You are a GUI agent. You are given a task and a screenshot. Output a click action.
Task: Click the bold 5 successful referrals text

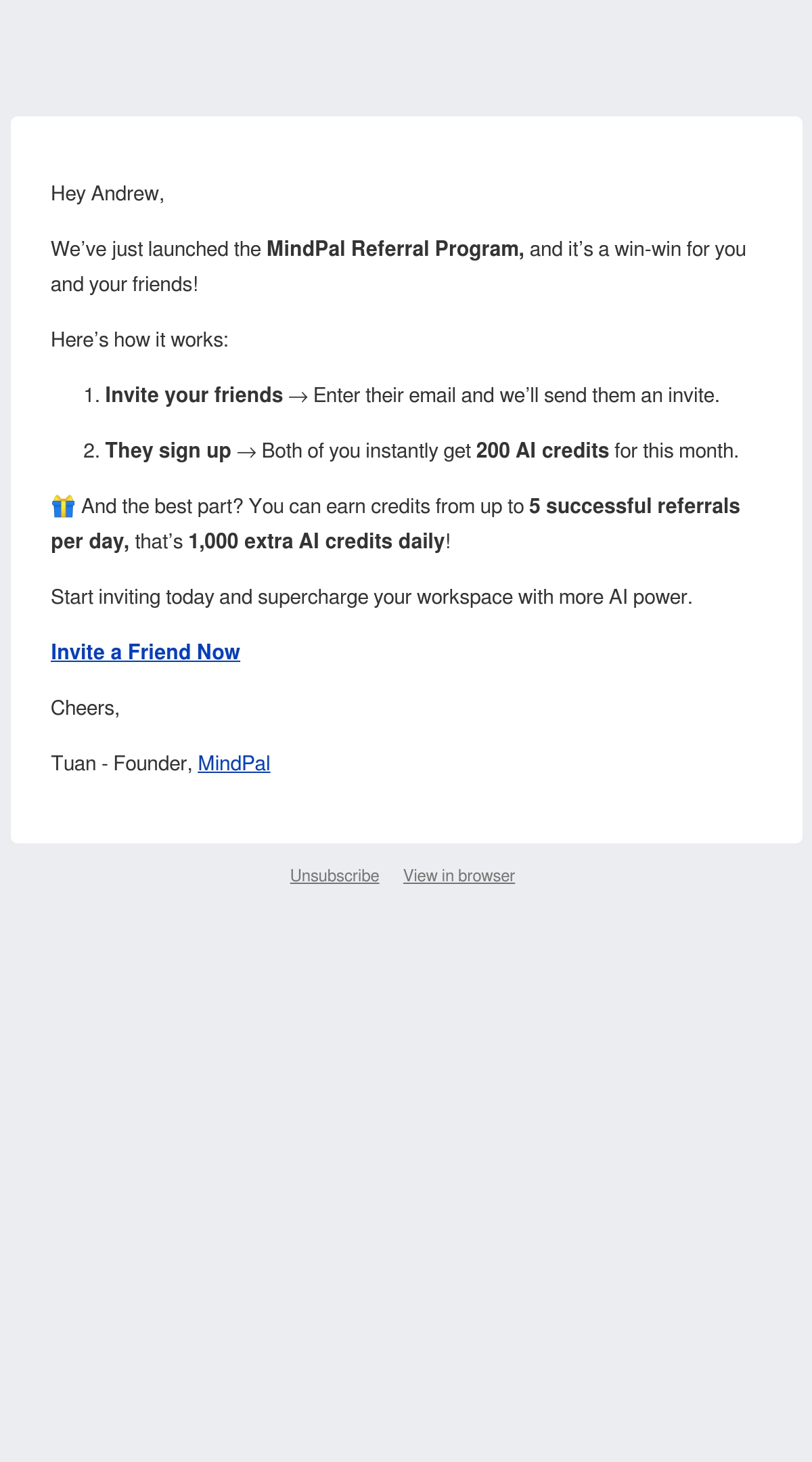pos(635,506)
